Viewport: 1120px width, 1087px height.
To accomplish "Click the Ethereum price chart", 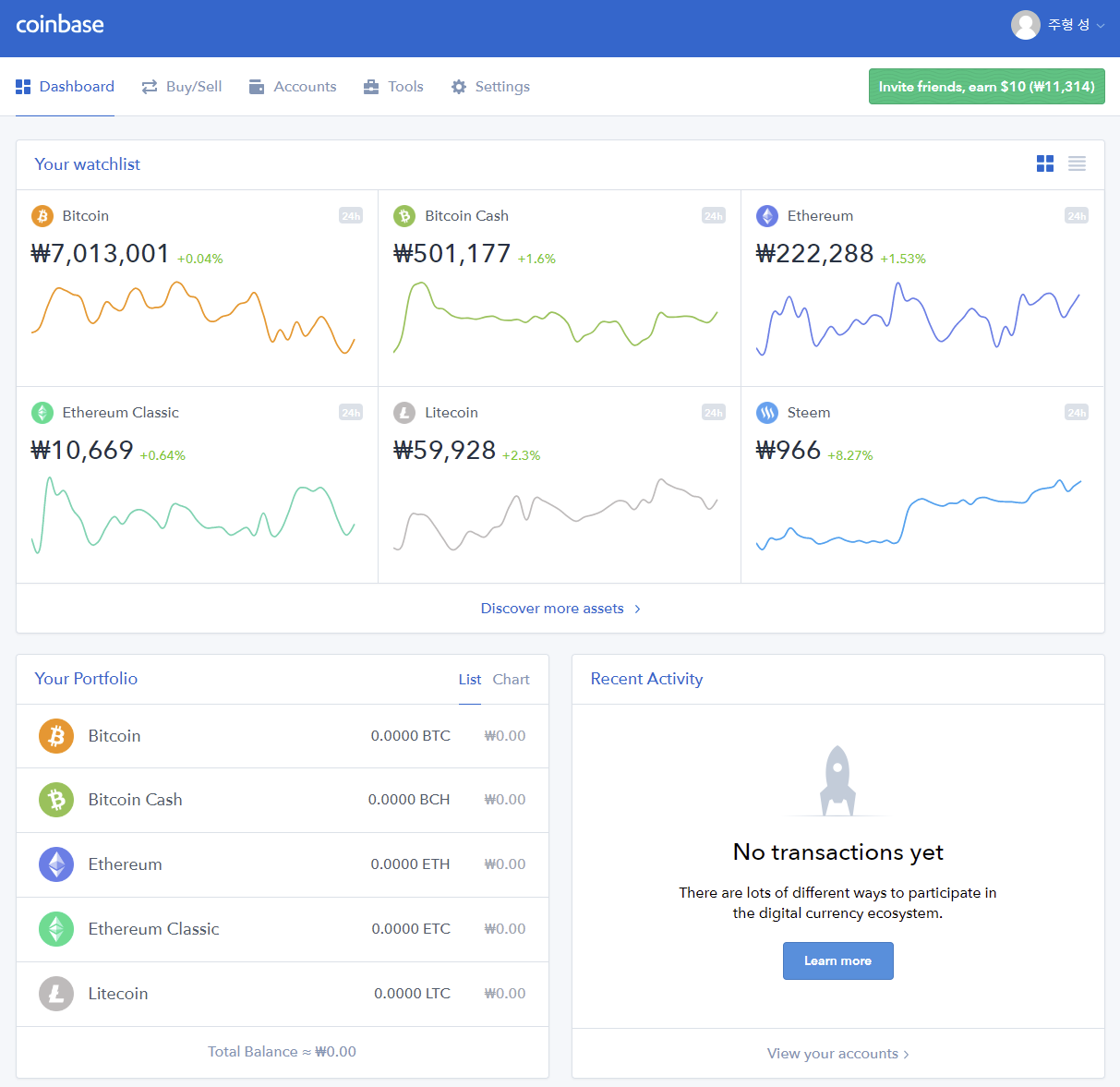I will tap(919, 319).
